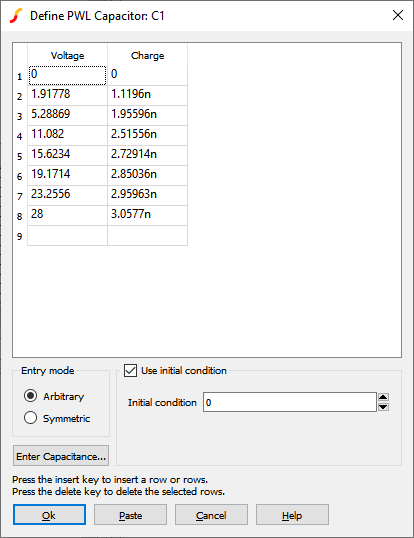Image resolution: width=414 pixels, height=538 pixels.
Task: Click the empty voltage cell in row 9
Action: point(68,235)
